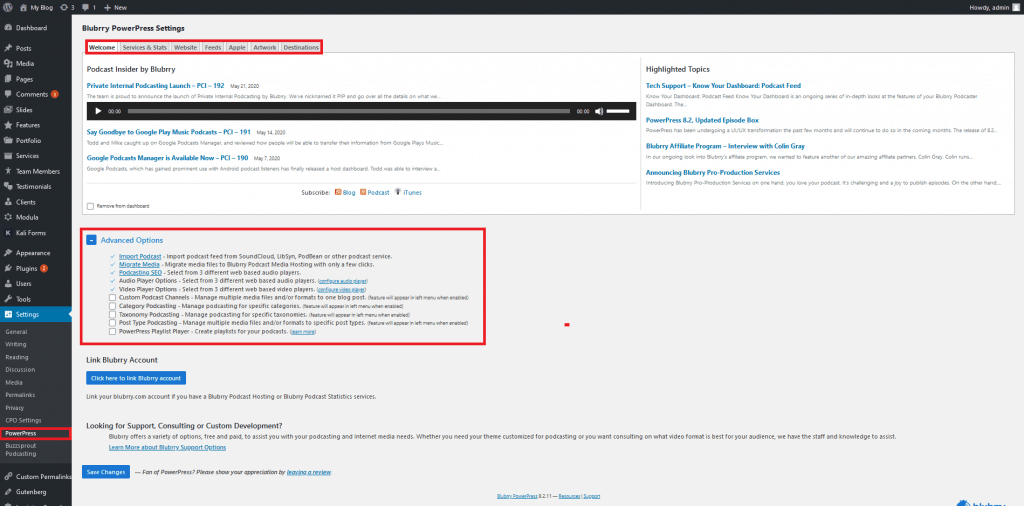Open Tech Support Know Your Dashboard topic
The image size is (1024, 506).
723,86
